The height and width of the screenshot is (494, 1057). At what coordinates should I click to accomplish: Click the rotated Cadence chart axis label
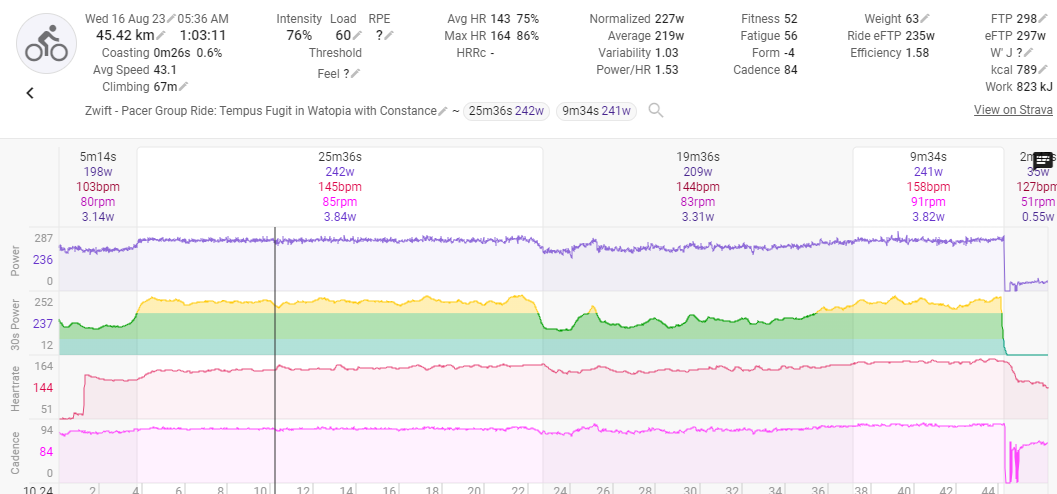pyautogui.click(x=16, y=453)
